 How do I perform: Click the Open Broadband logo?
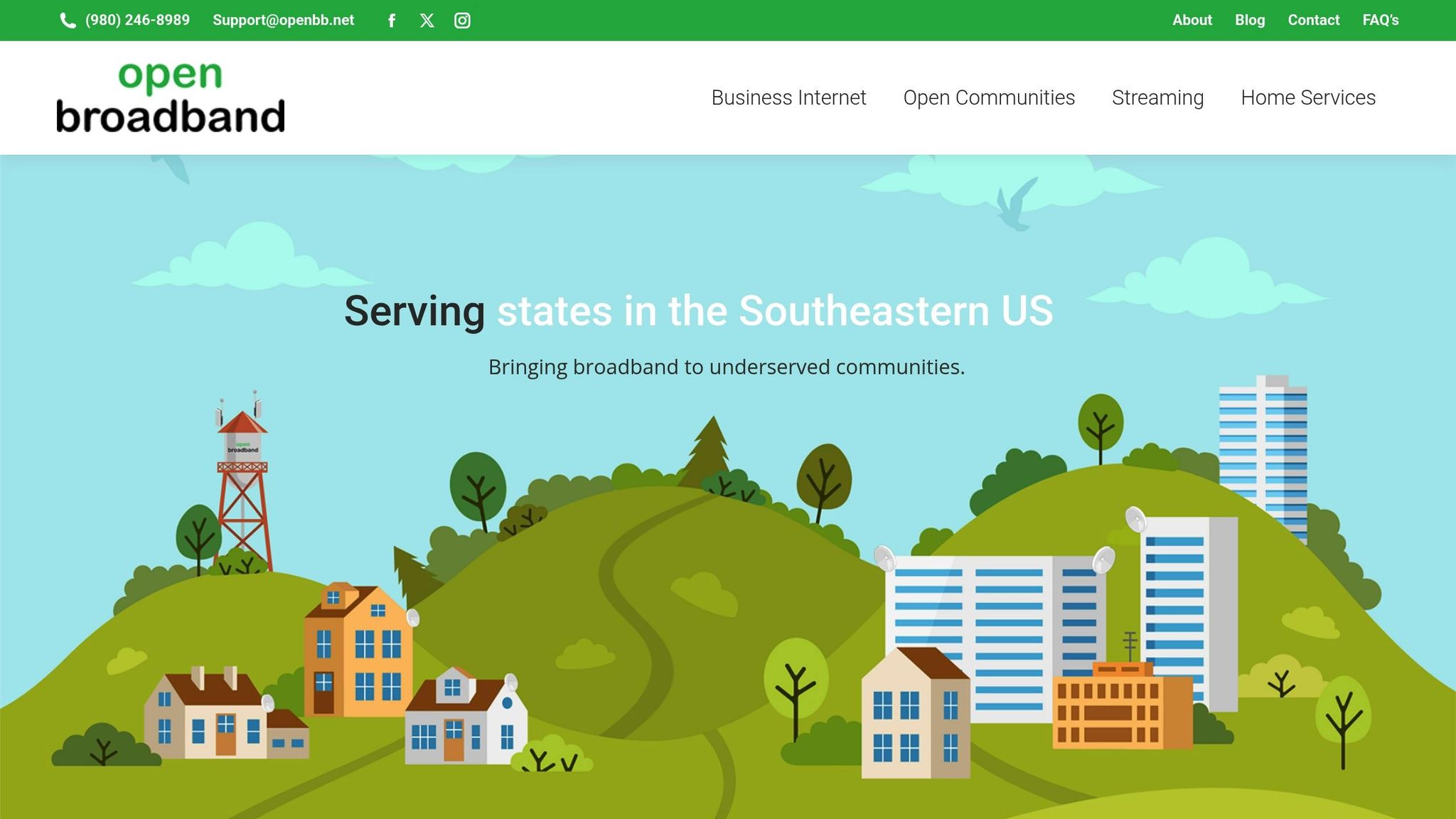pyautogui.click(x=171, y=97)
